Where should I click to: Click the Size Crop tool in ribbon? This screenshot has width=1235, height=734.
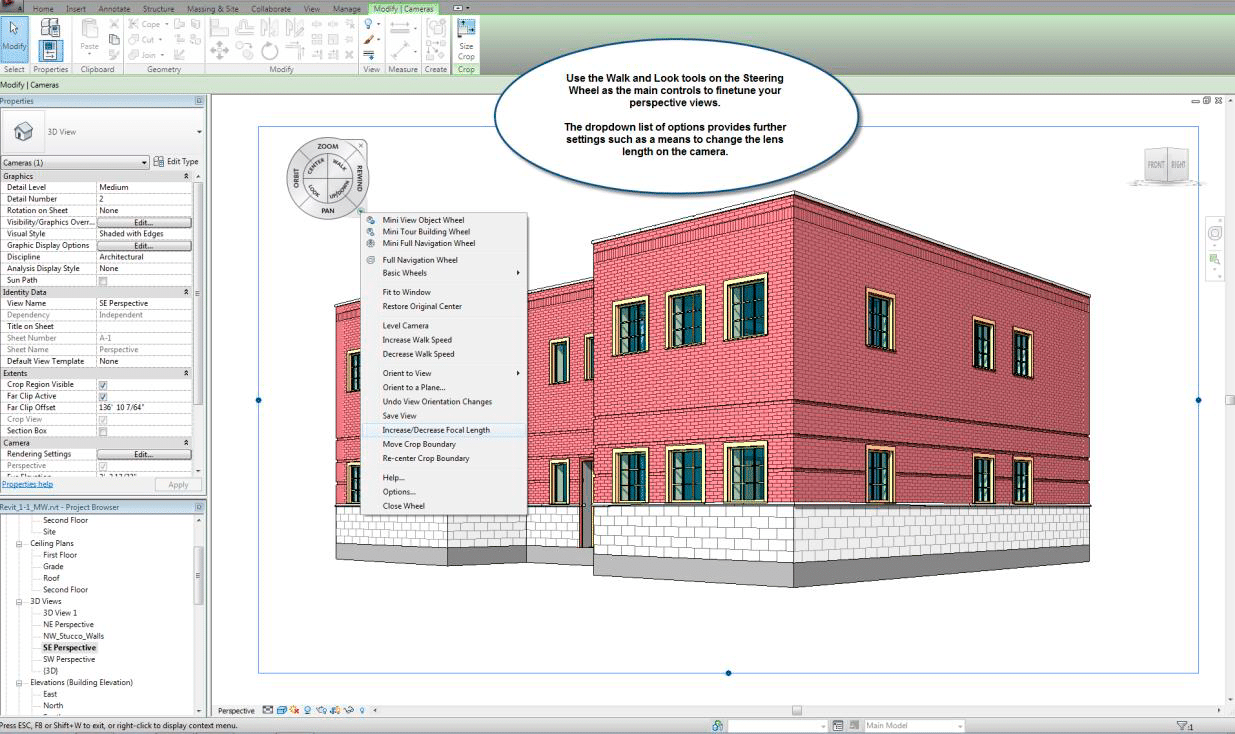point(466,40)
